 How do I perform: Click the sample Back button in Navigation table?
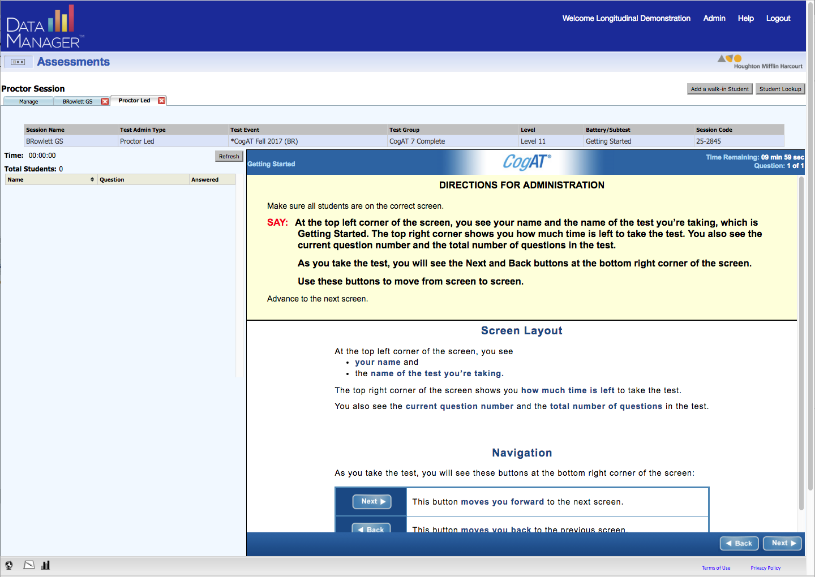coord(371,529)
